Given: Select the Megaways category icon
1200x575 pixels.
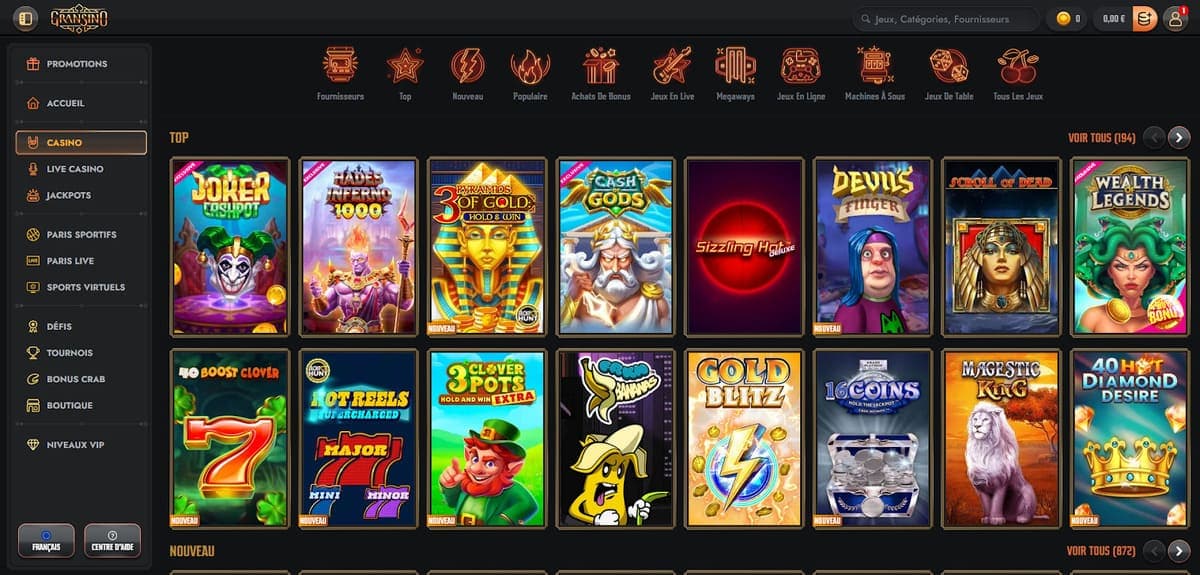Looking at the screenshot, I should pos(735,66).
